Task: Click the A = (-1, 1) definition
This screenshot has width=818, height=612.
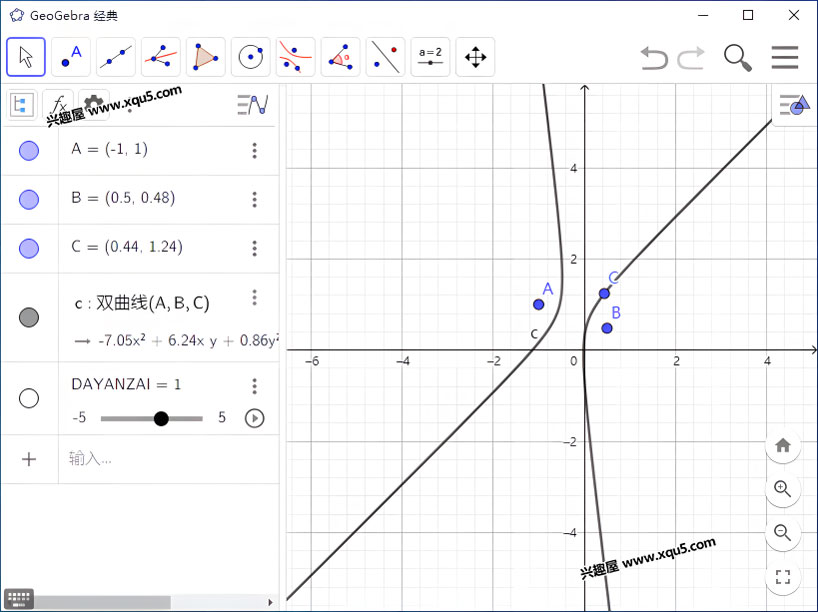Action: 110,149
